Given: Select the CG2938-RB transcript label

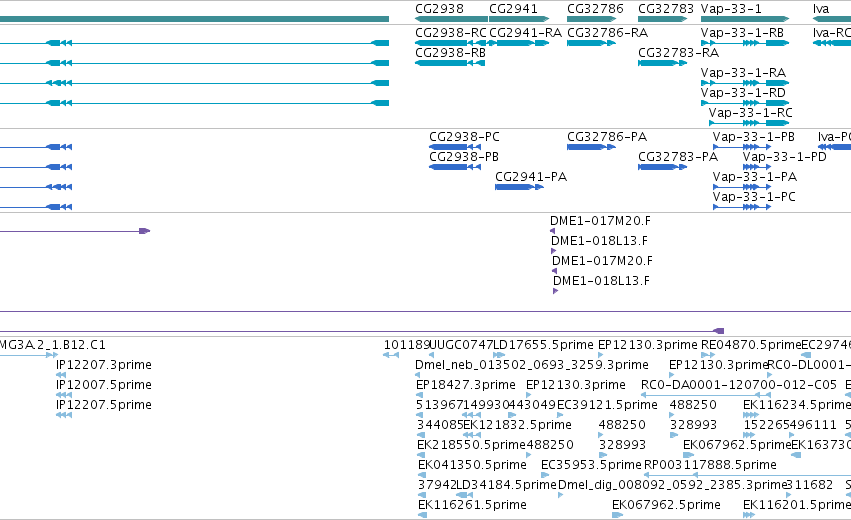Looking at the screenshot, I should tap(450, 53).
